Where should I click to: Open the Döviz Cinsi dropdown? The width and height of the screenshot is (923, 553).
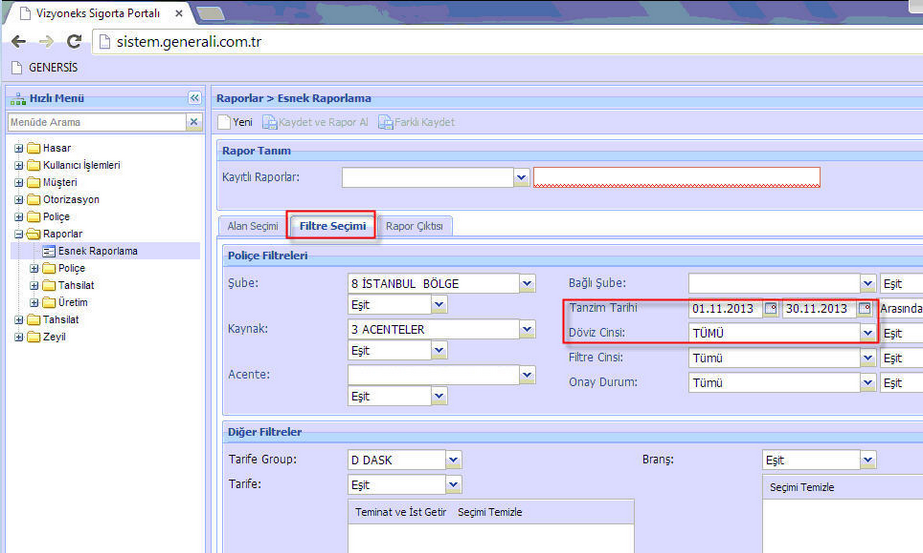pos(867,333)
